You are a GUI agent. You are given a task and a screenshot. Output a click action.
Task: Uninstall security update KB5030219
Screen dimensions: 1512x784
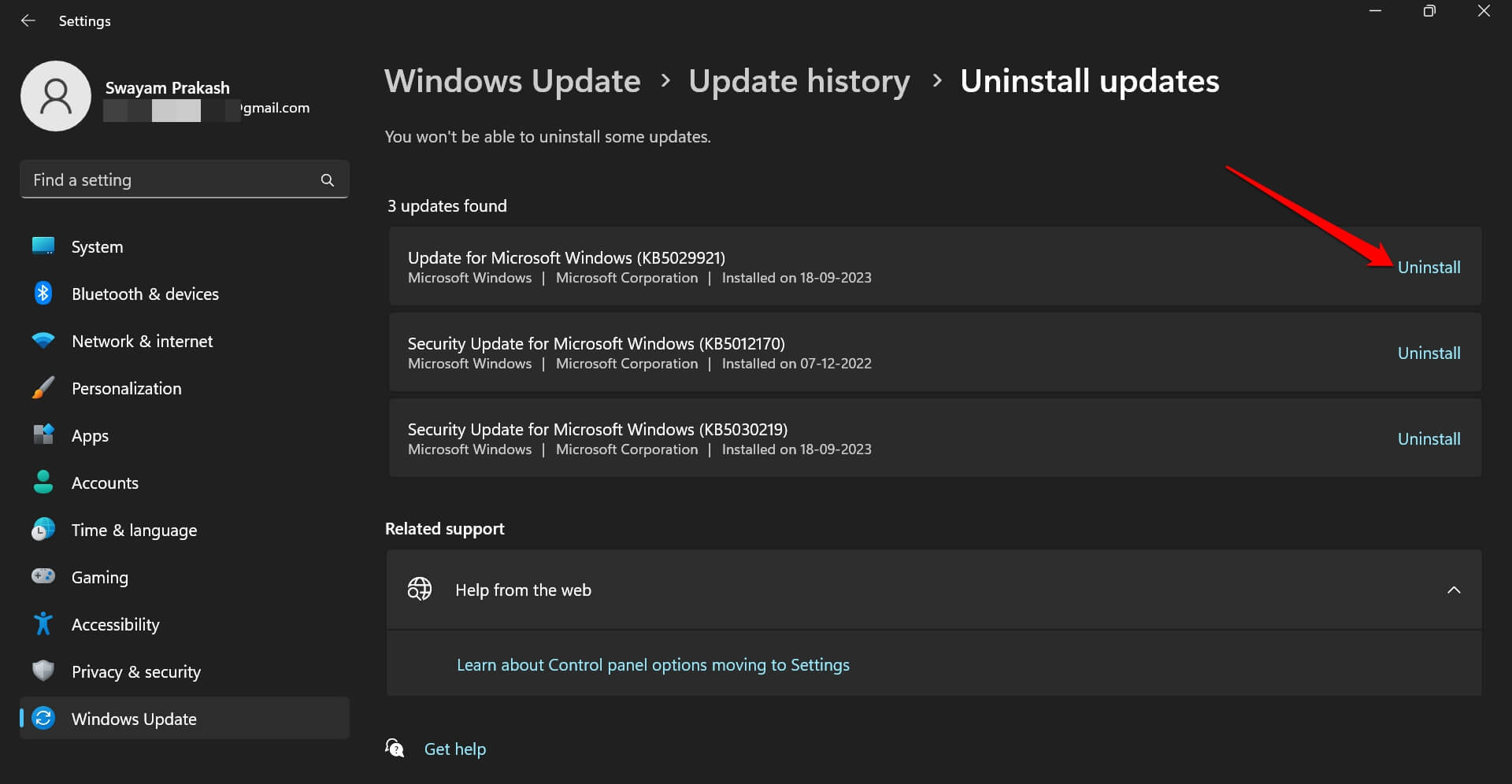(1429, 438)
